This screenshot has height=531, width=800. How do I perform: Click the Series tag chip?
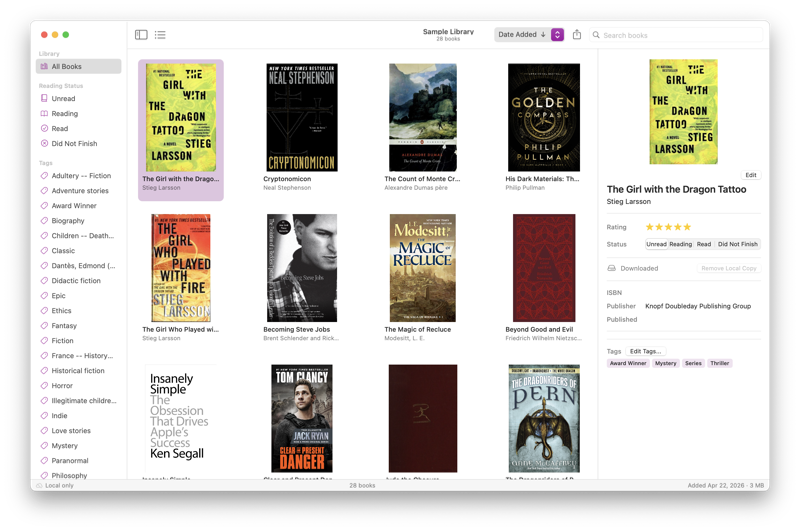(x=693, y=363)
